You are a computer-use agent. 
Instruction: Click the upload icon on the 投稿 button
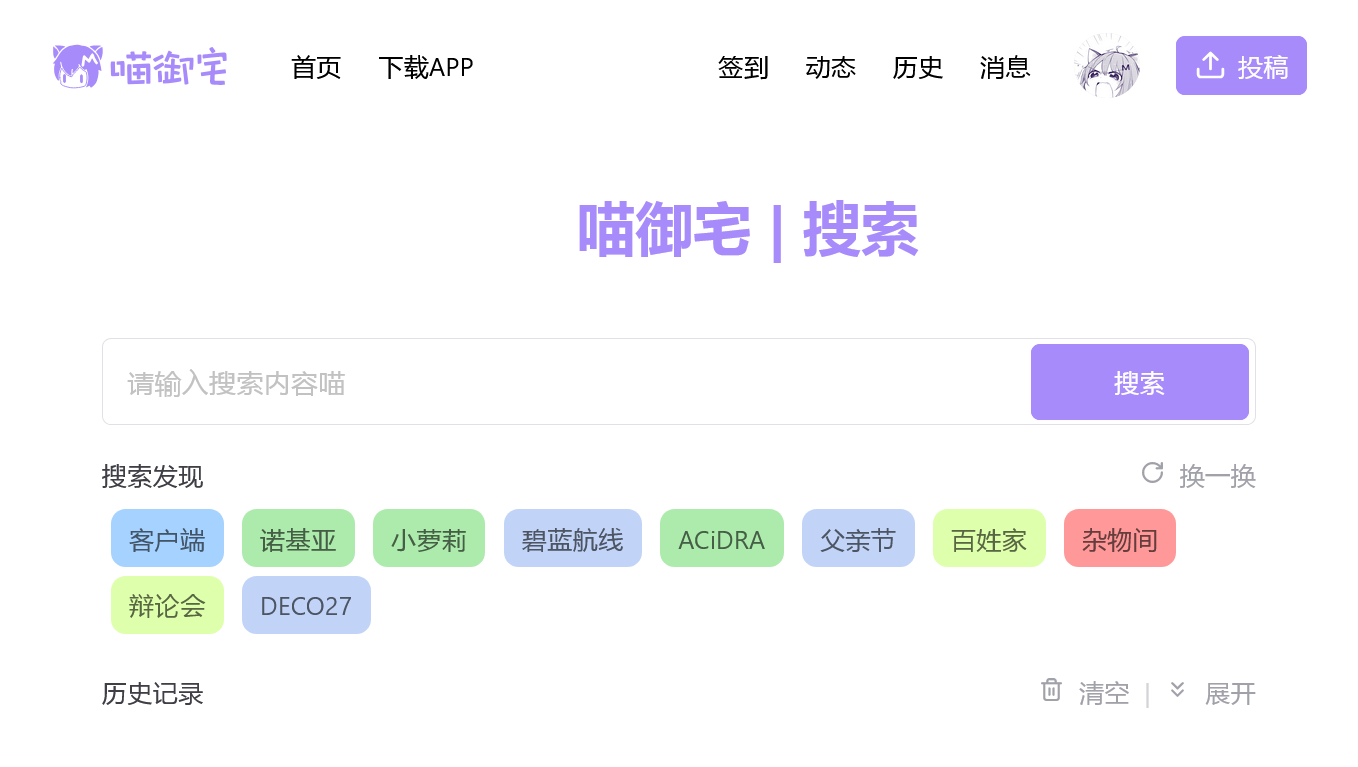(1210, 64)
